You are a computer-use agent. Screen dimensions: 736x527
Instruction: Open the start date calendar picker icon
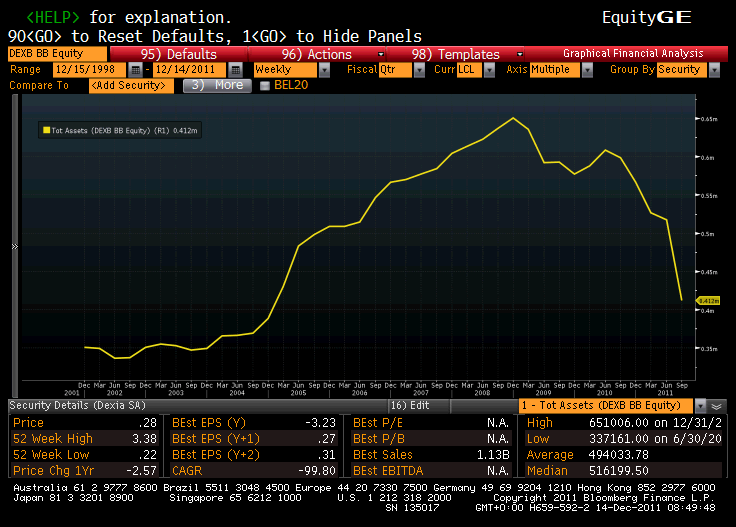point(135,70)
